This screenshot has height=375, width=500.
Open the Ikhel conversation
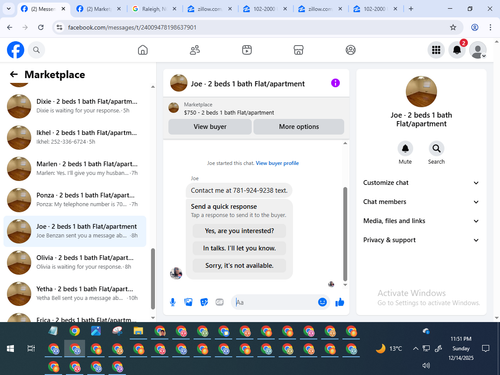pyautogui.click(x=75, y=137)
